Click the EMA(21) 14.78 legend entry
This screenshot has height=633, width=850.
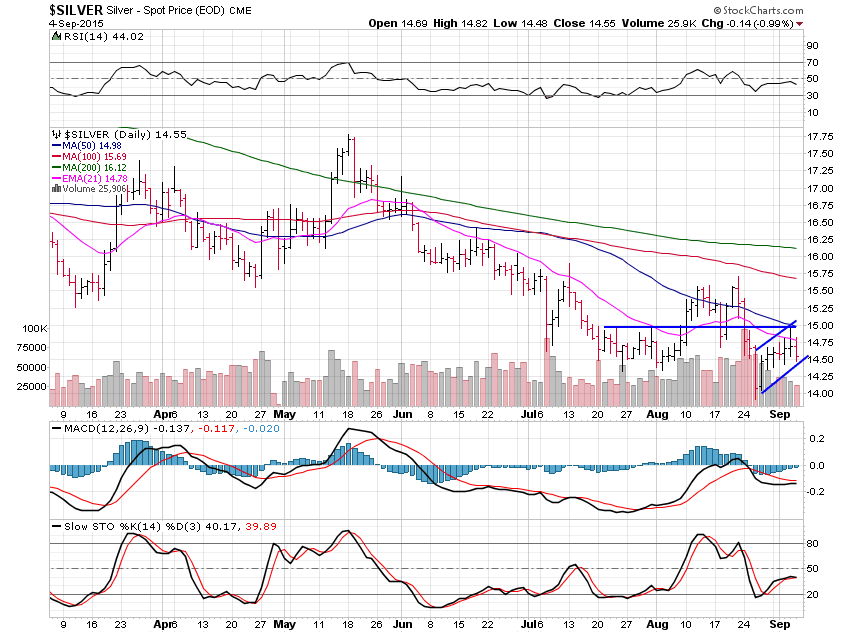coord(90,178)
